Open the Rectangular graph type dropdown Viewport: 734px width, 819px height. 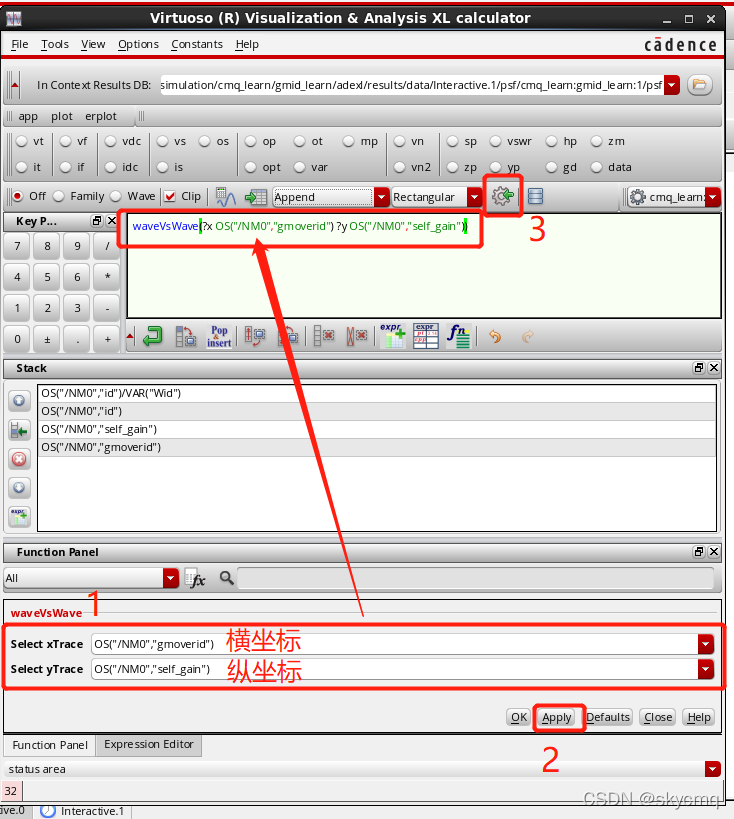[x=474, y=197]
